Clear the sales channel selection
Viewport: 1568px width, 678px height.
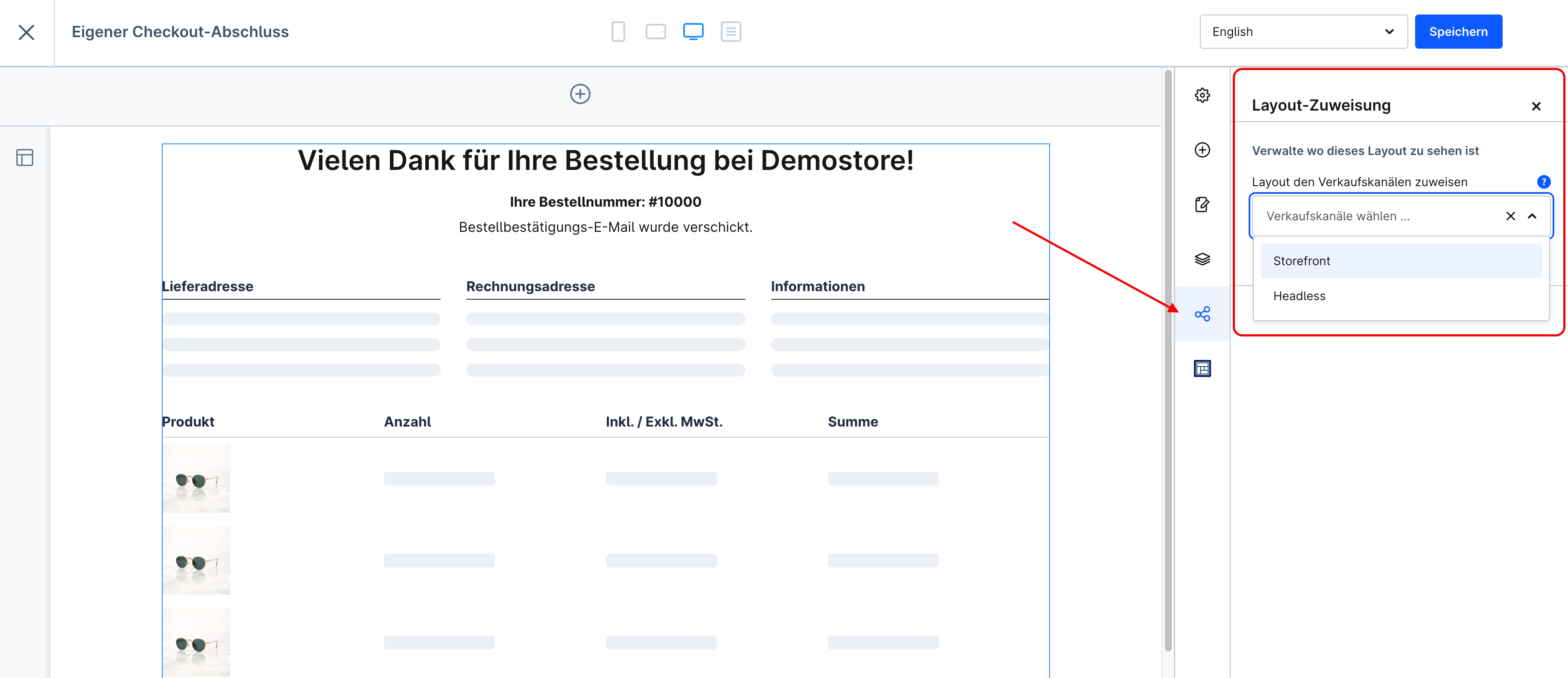(x=1510, y=216)
